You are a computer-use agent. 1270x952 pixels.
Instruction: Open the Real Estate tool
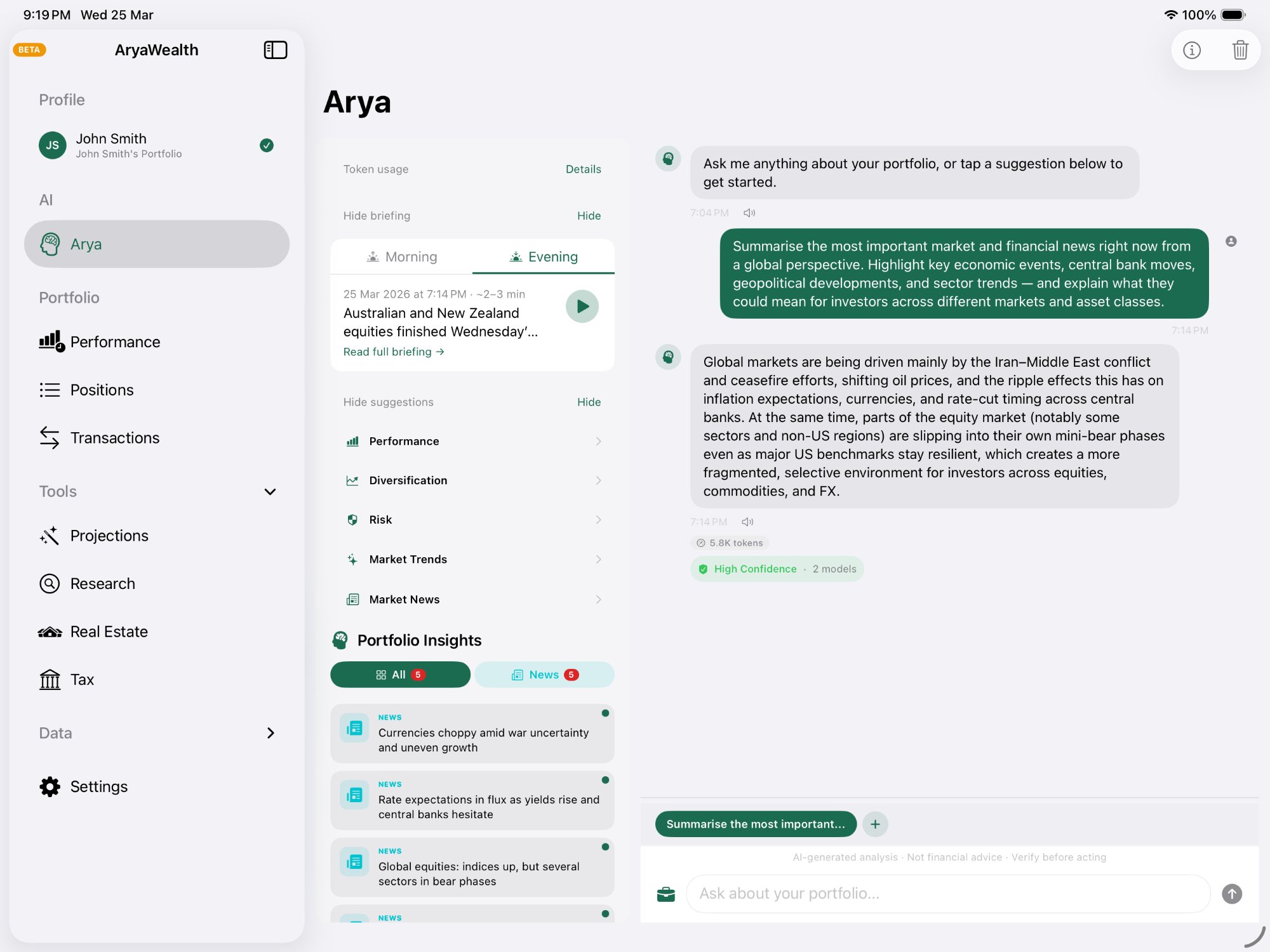click(109, 631)
